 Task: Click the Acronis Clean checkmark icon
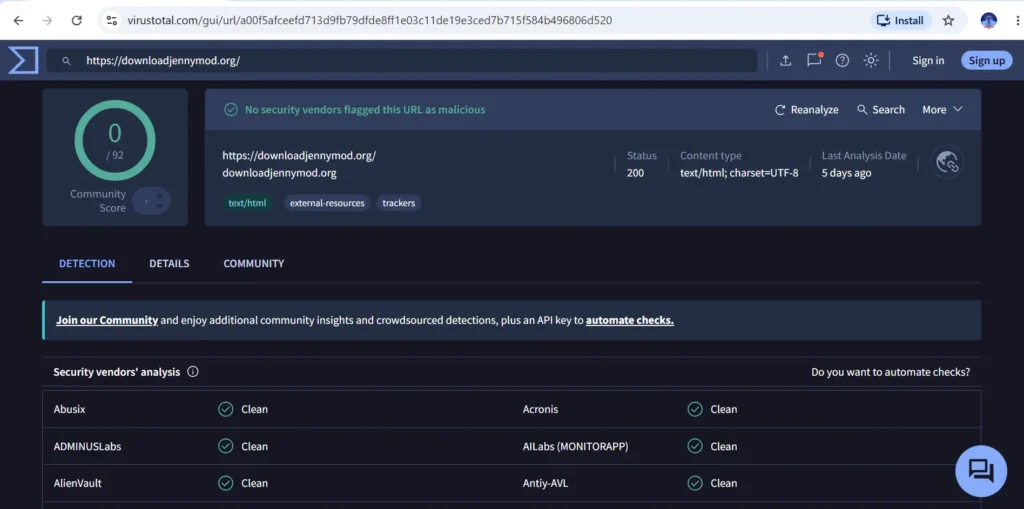[x=695, y=409]
